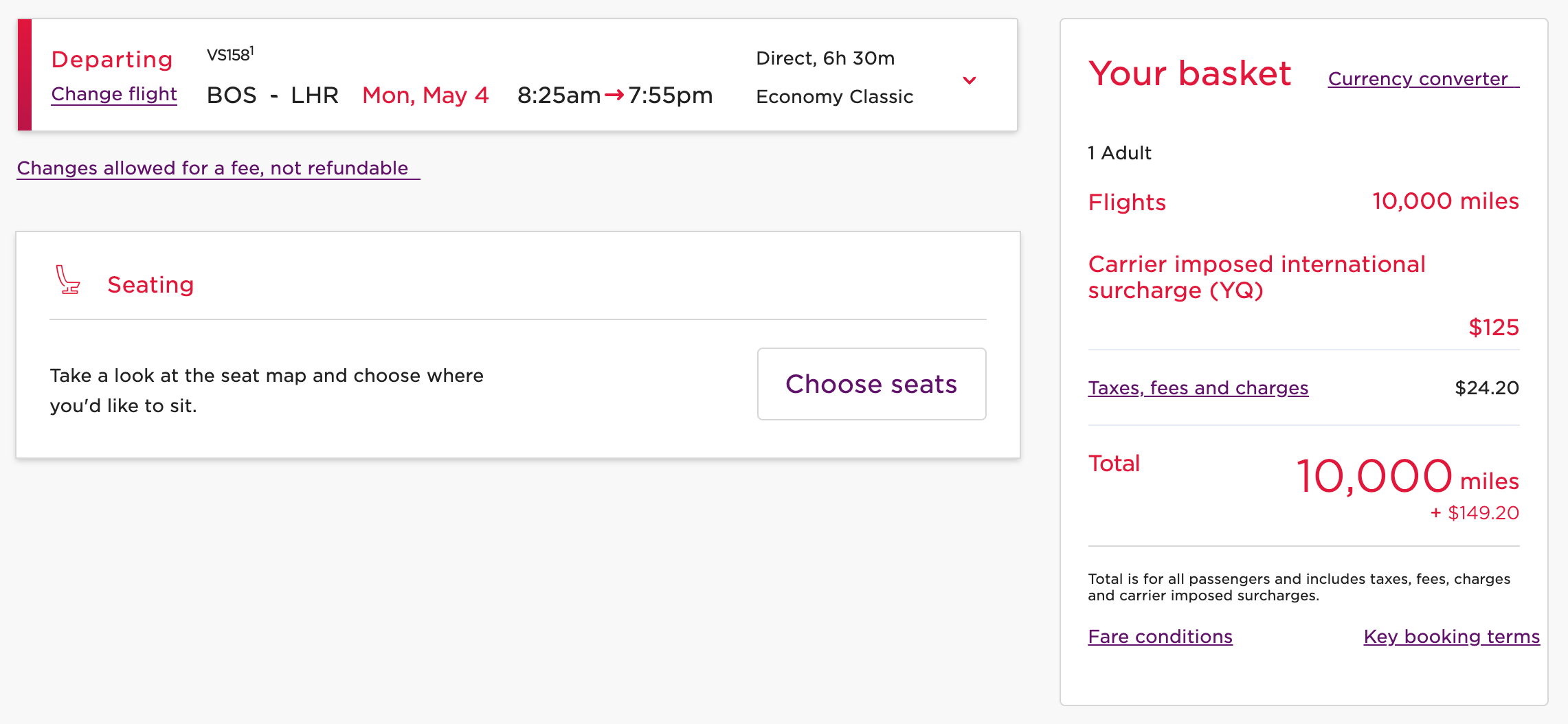Viewport: 1568px width, 724px height.
Task: Click the Your basket heading
Action: (x=1189, y=73)
